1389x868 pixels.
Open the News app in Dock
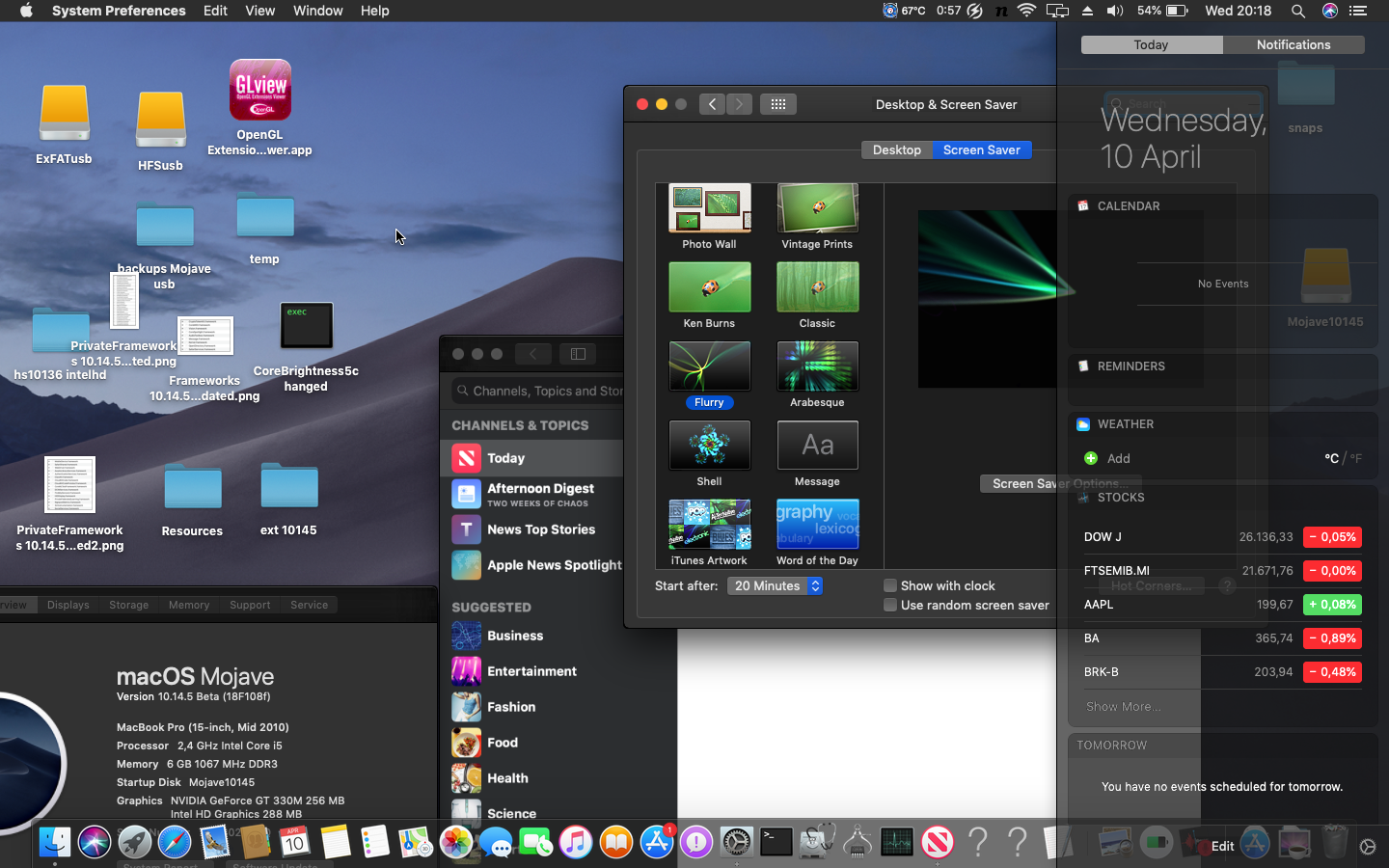click(938, 842)
